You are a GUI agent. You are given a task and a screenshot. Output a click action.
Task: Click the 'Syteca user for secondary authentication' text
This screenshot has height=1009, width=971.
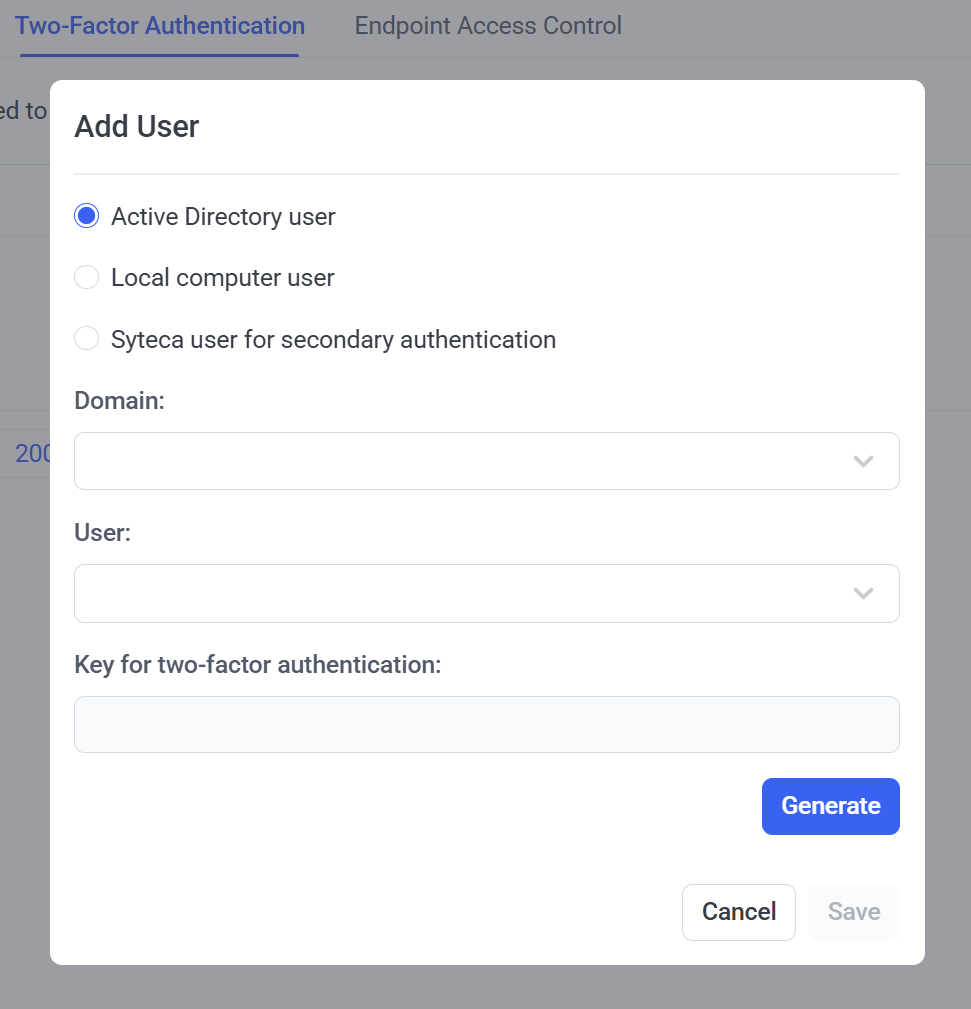coord(333,340)
